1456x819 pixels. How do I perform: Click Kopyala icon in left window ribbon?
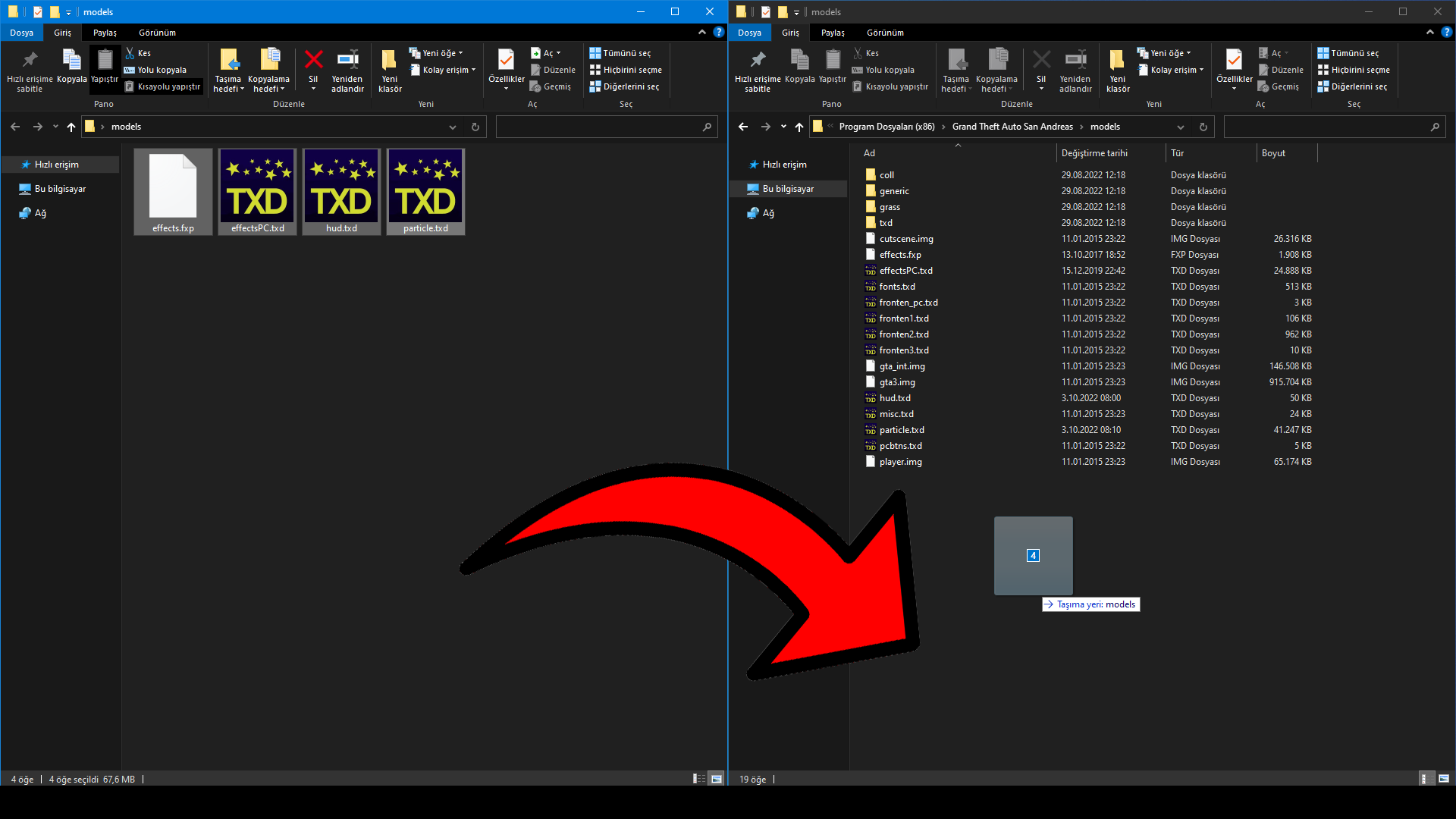pos(71,60)
